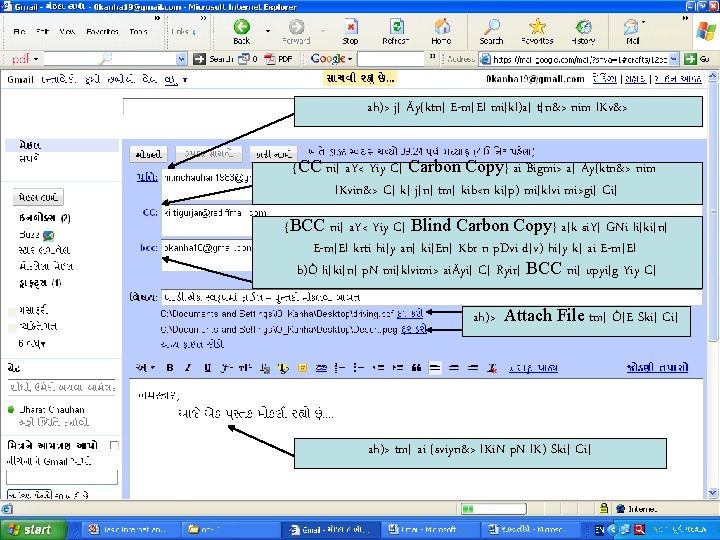This screenshot has height=540, width=720.
Task: Expand hidden menu bar items chevron
Action: tap(158, 18)
